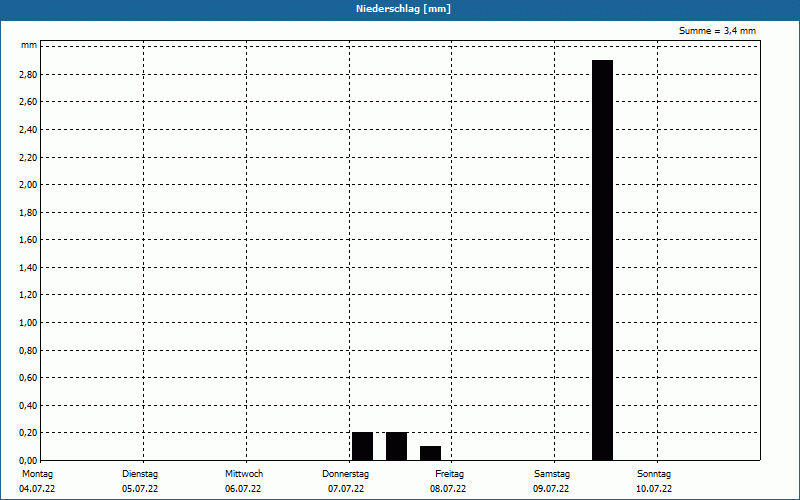
Task: Click the 'Sonntag' day label
Action: 654,474
